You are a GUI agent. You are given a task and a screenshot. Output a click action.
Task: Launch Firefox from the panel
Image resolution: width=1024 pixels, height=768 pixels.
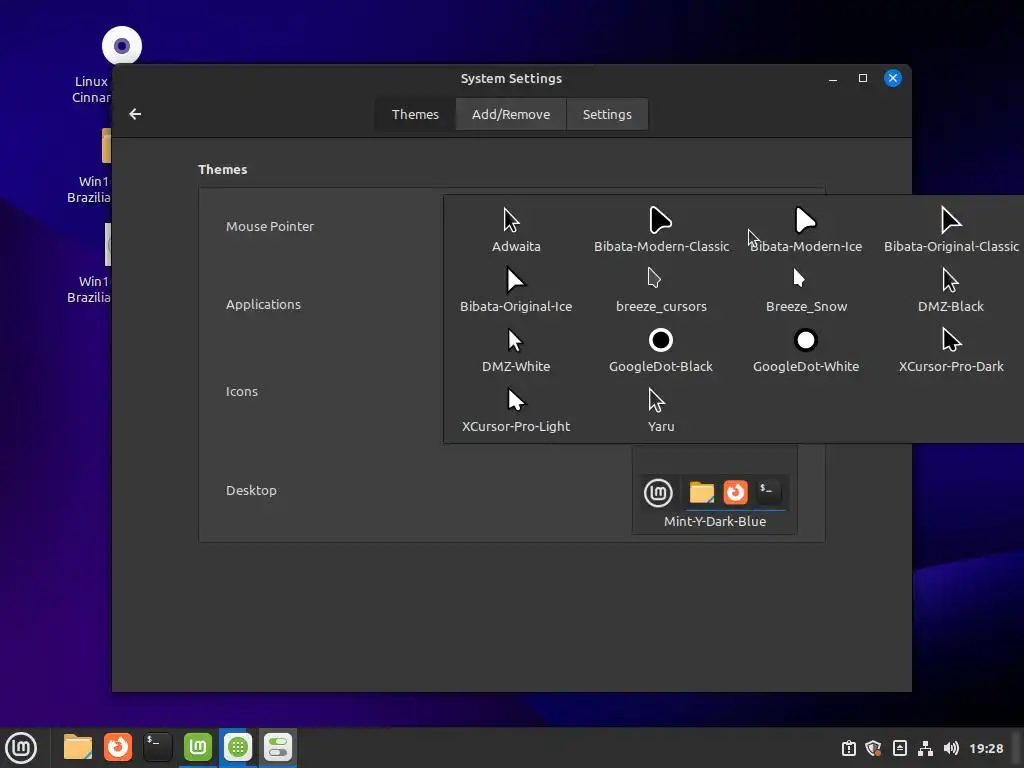tap(118, 747)
